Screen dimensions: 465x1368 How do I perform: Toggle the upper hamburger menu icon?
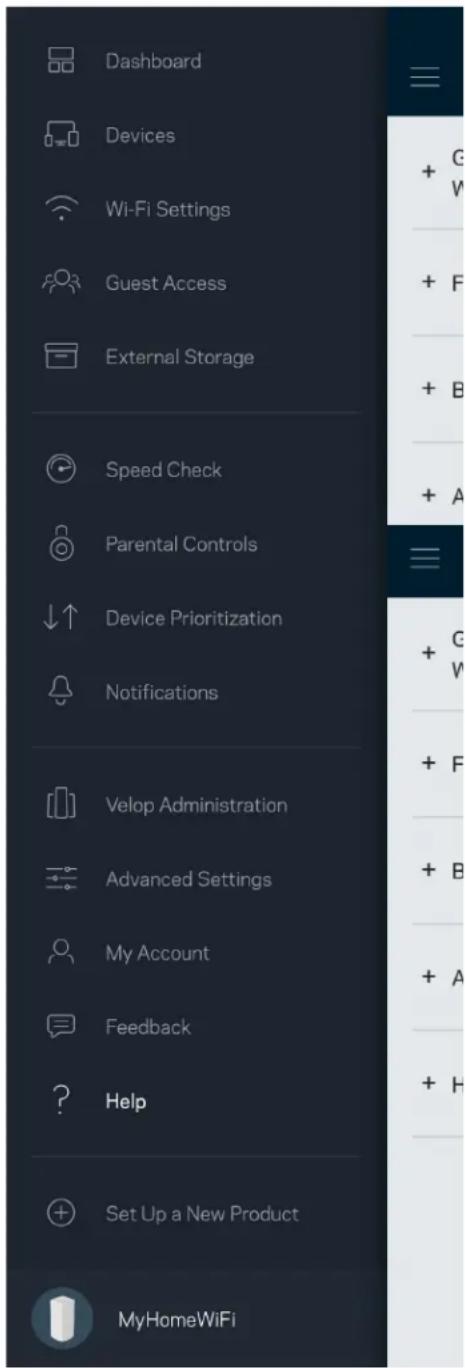click(x=425, y=79)
